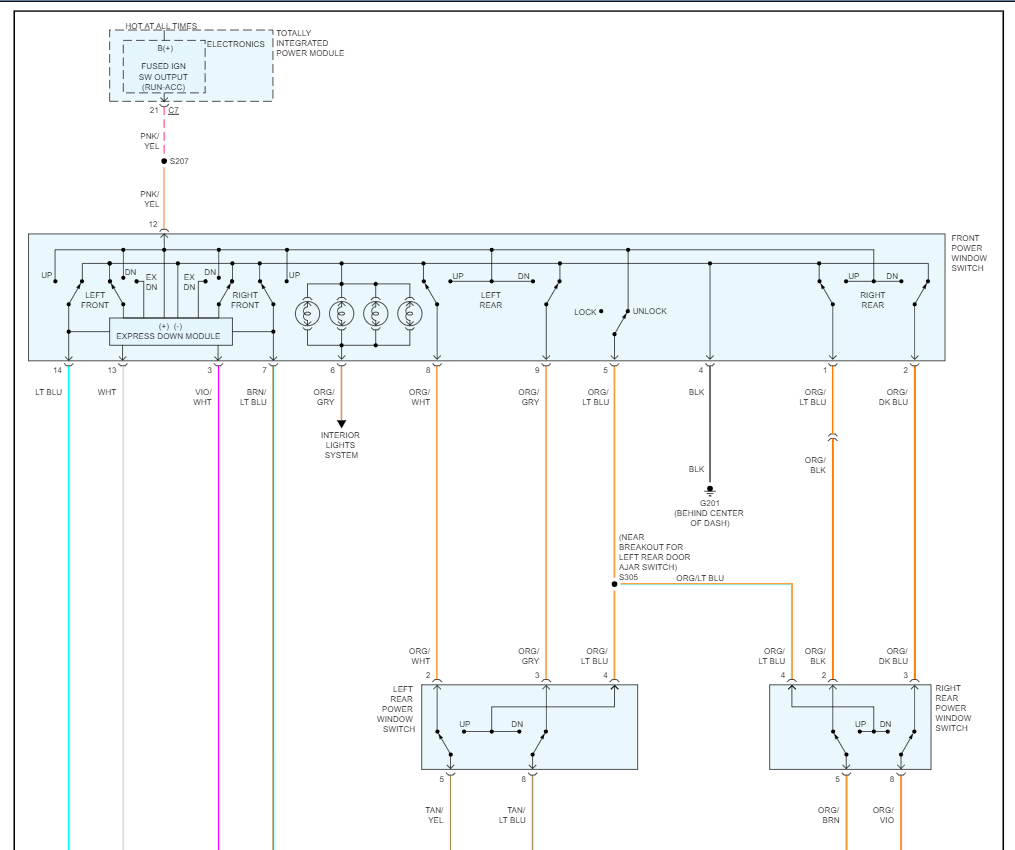
Task: Click the cyan LT BLU wire label
Action: pyautogui.click(x=49, y=392)
